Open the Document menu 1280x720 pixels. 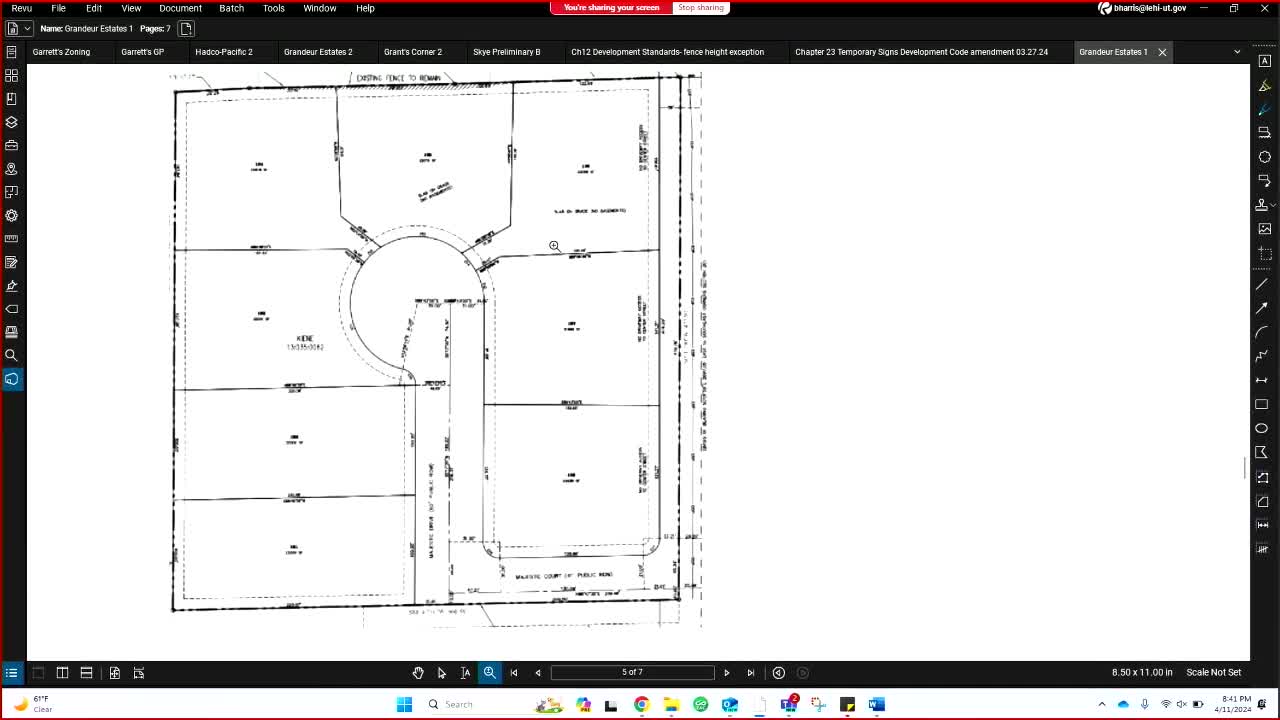click(180, 8)
